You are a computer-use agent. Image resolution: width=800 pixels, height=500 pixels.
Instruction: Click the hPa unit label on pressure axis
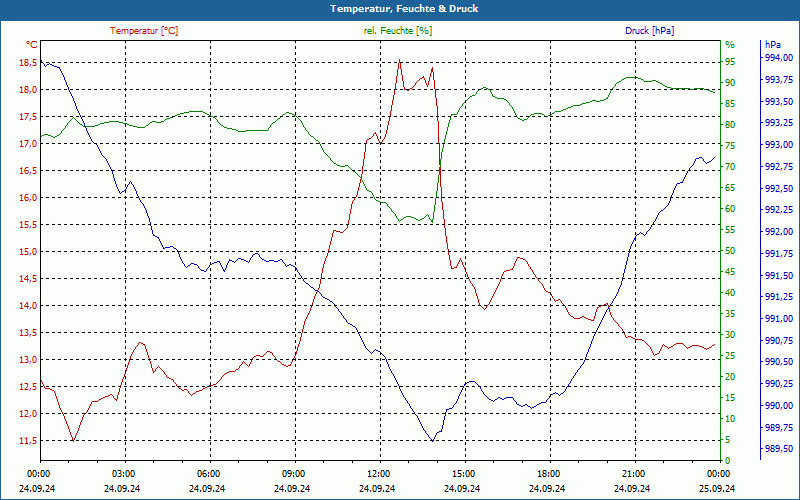[773, 45]
